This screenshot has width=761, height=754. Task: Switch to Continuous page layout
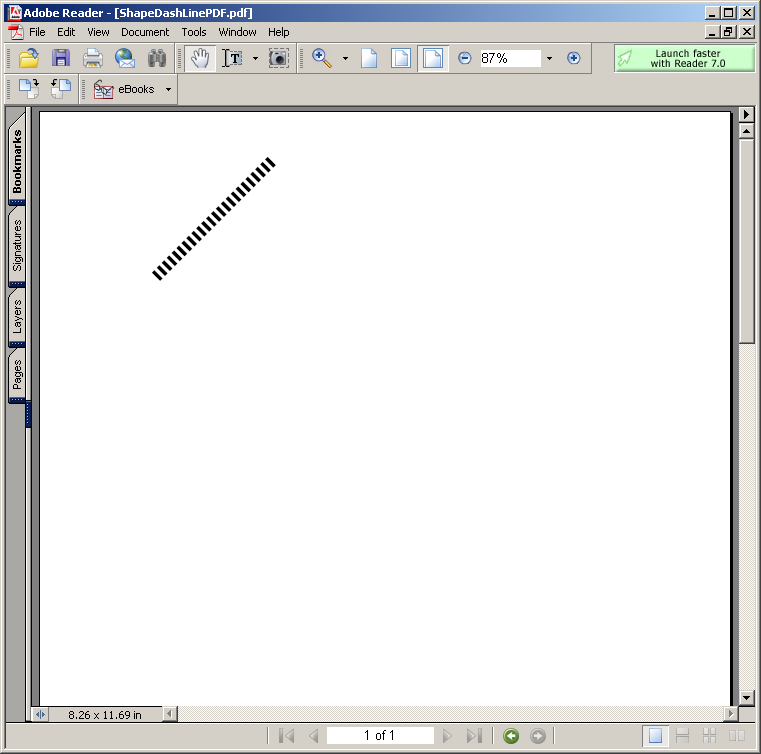[x=682, y=736]
